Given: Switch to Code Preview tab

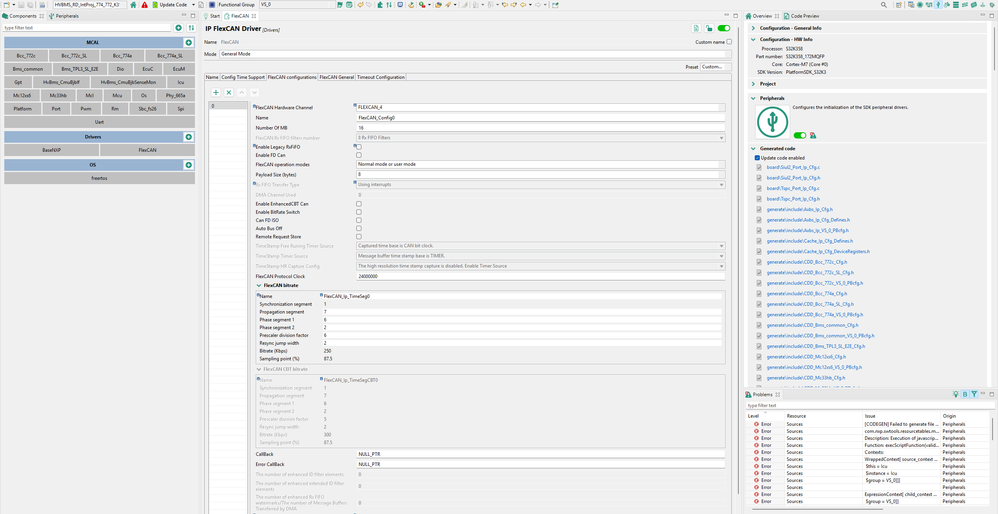Looking at the screenshot, I should (x=802, y=16).
